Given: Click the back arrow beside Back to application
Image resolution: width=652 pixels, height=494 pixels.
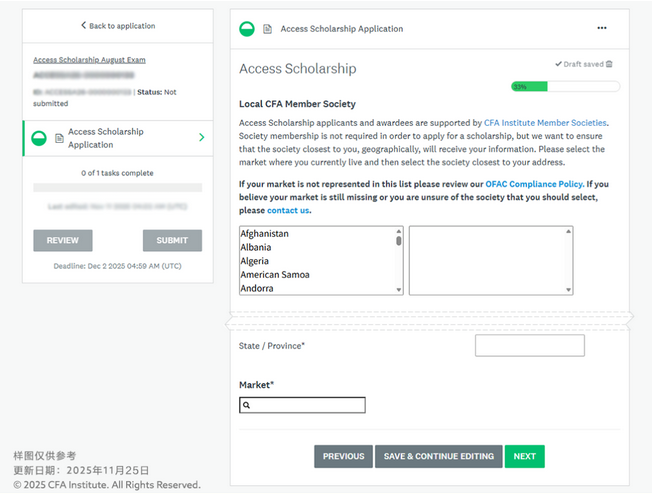Looking at the screenshot, I should click(83, 26).
